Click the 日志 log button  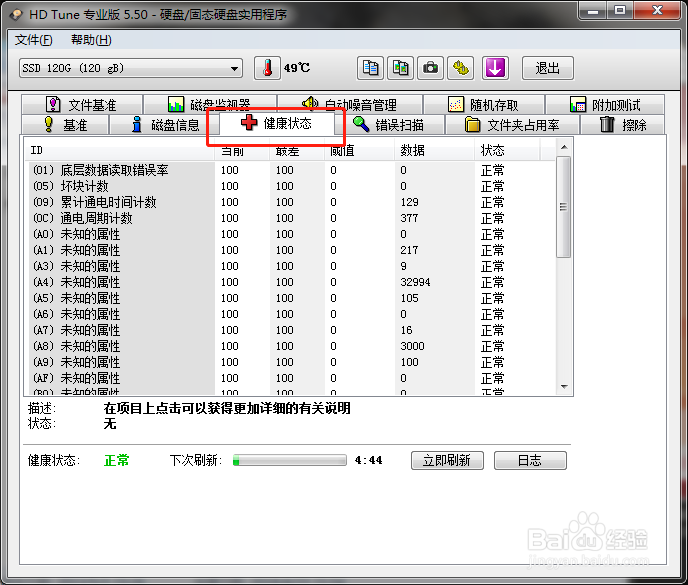pyautogui.click(x=530, y=460)
